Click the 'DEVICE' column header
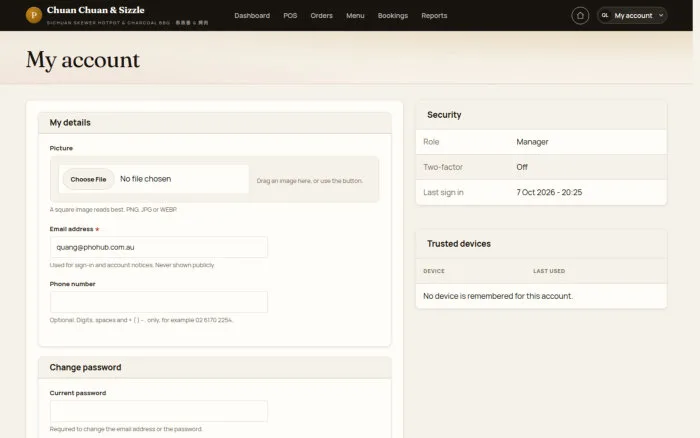 (434, 271)
